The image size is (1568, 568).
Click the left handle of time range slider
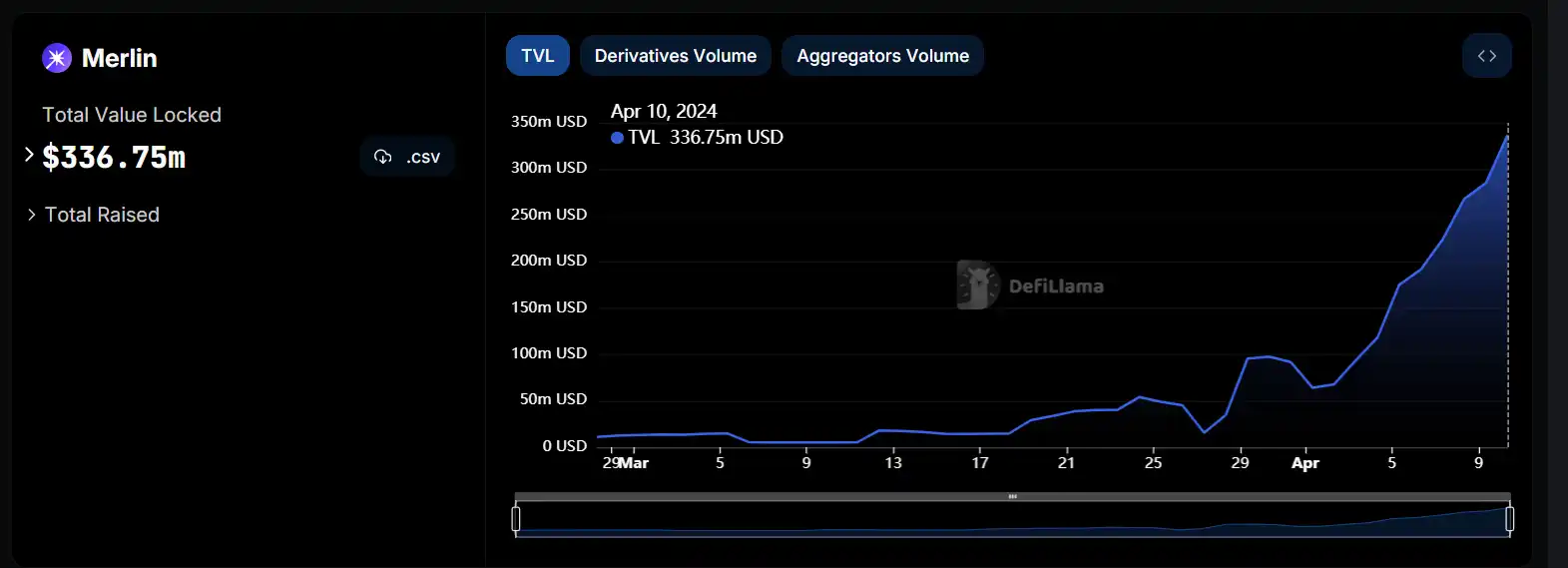[516, 519]
